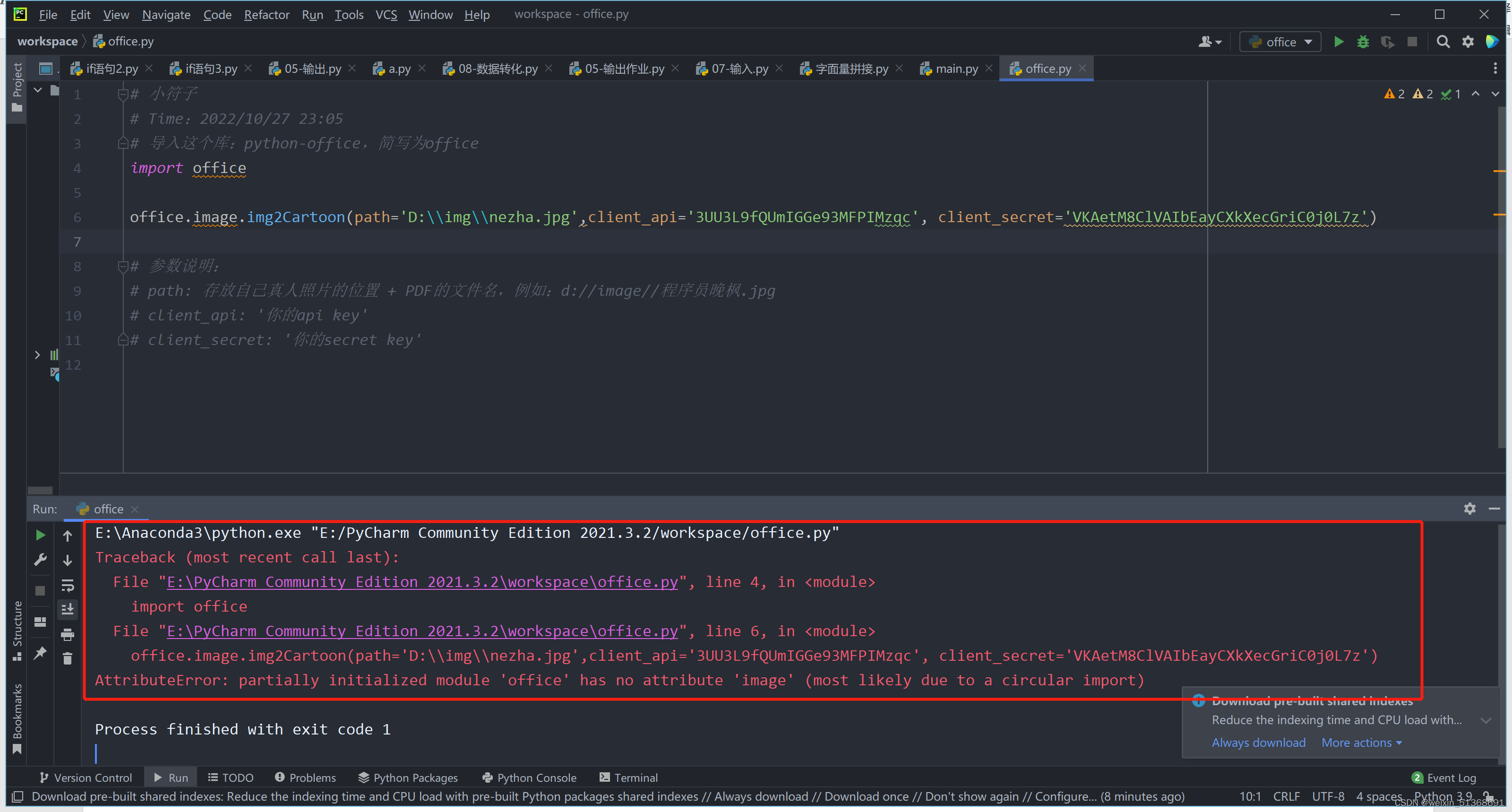The width and height of the screenshot is (1512, 812).
Task: Open first office.py traceback file link
Action: (422, 582)
